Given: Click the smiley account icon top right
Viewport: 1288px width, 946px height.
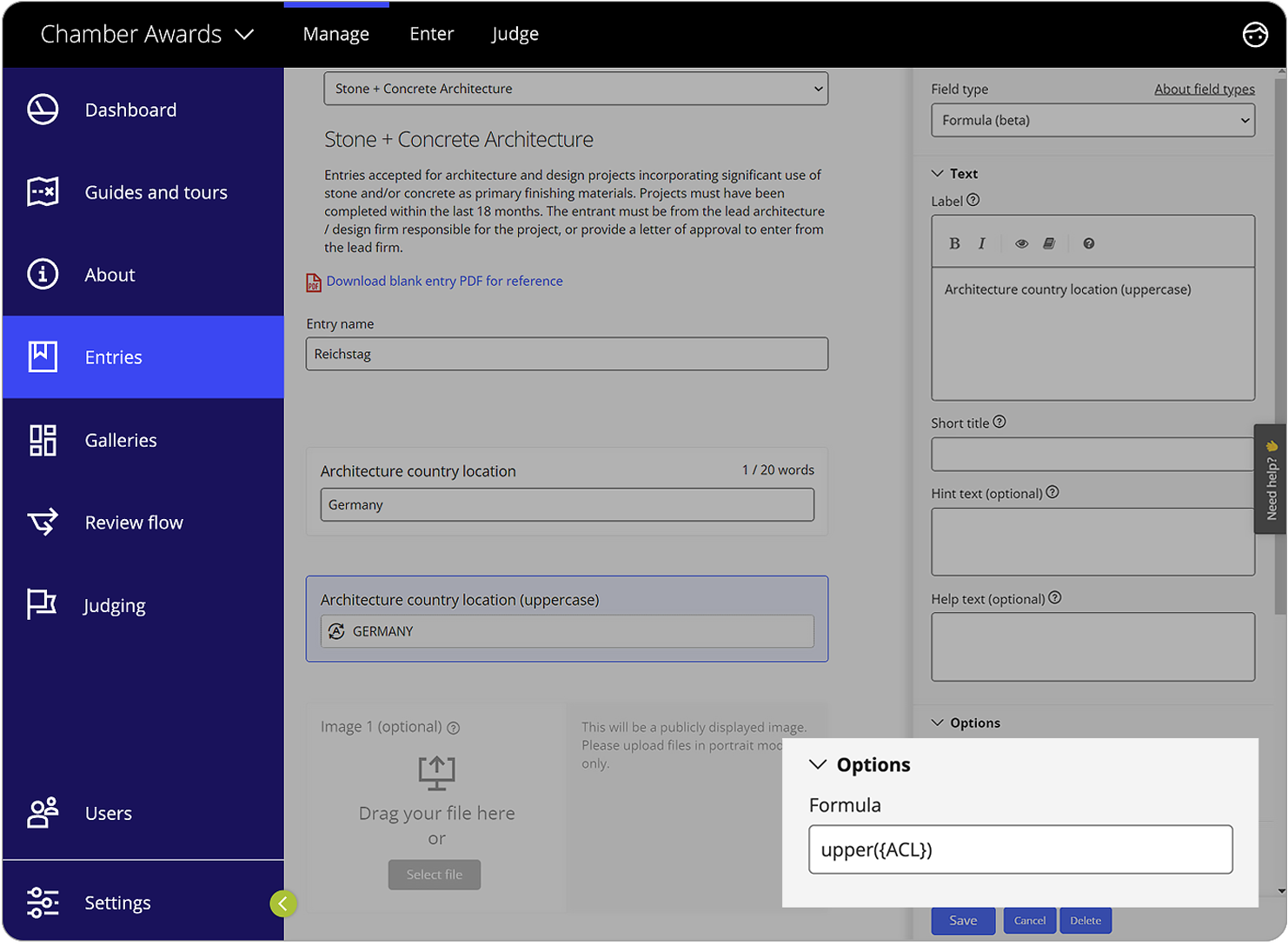Looking at the screenshot, I should point(1255,34).
